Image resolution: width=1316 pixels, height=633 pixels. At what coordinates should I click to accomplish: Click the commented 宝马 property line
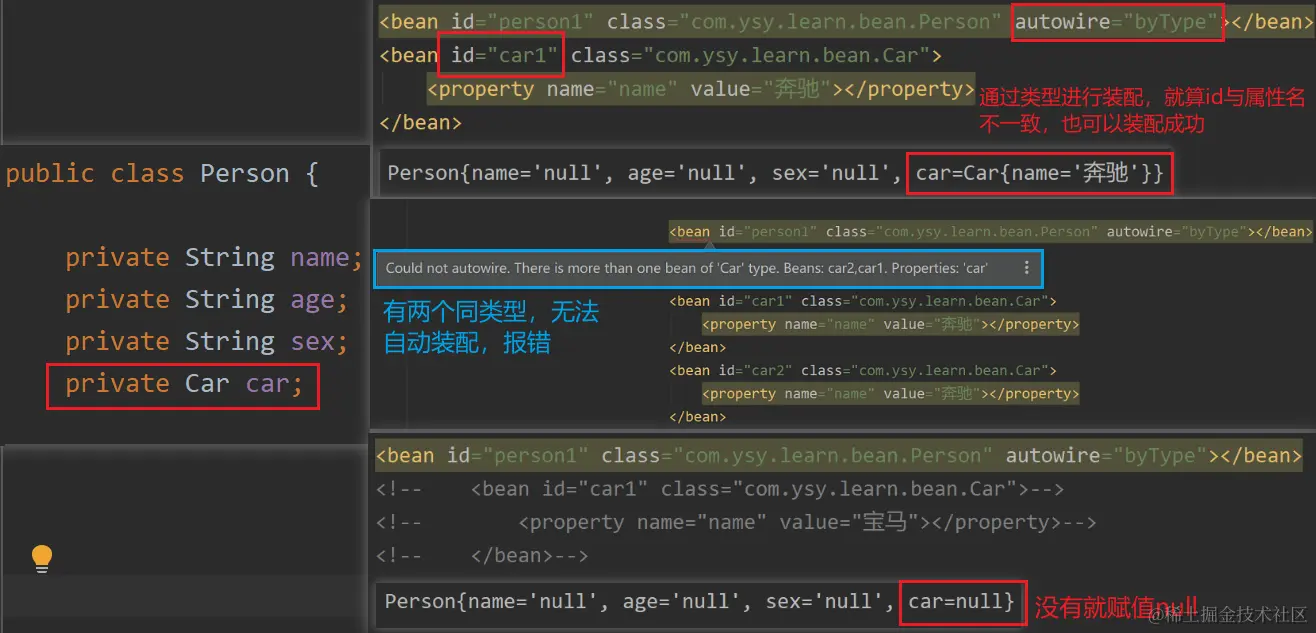pyautogui.click(x=736, y=522)
